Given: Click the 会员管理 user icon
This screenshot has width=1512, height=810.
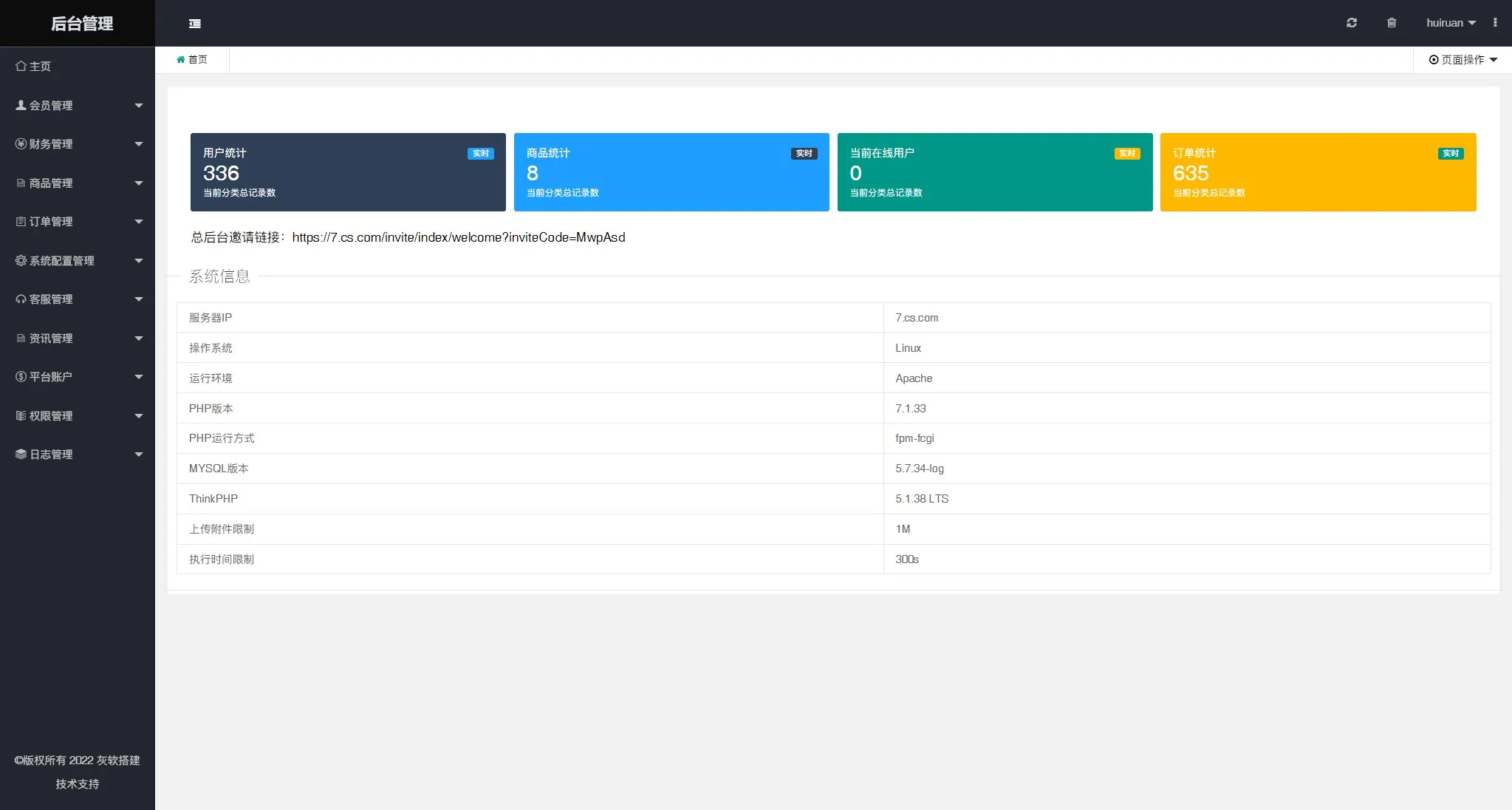Looking at the screenshot, I should pos(21,106).
